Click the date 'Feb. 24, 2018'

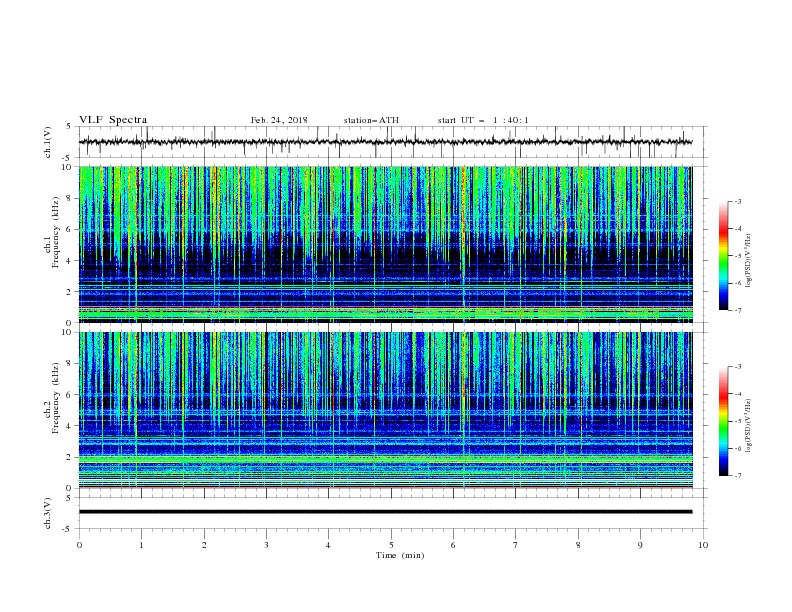(279, 120)
